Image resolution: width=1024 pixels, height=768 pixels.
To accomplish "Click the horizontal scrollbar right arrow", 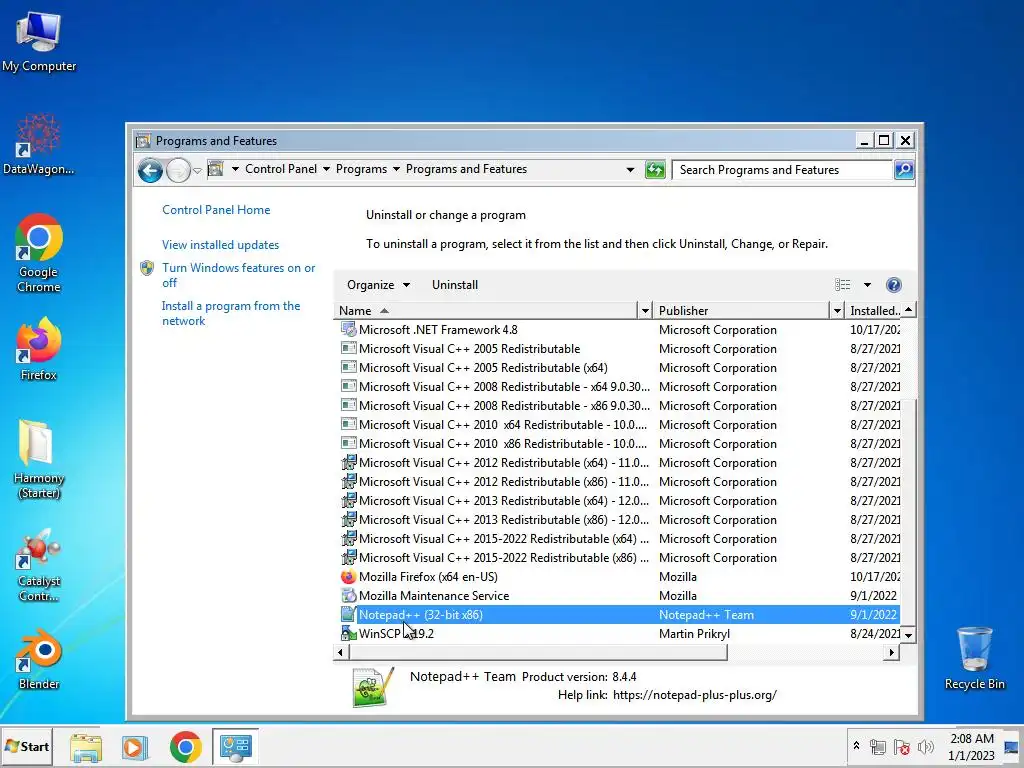I will tap(892, 652).
